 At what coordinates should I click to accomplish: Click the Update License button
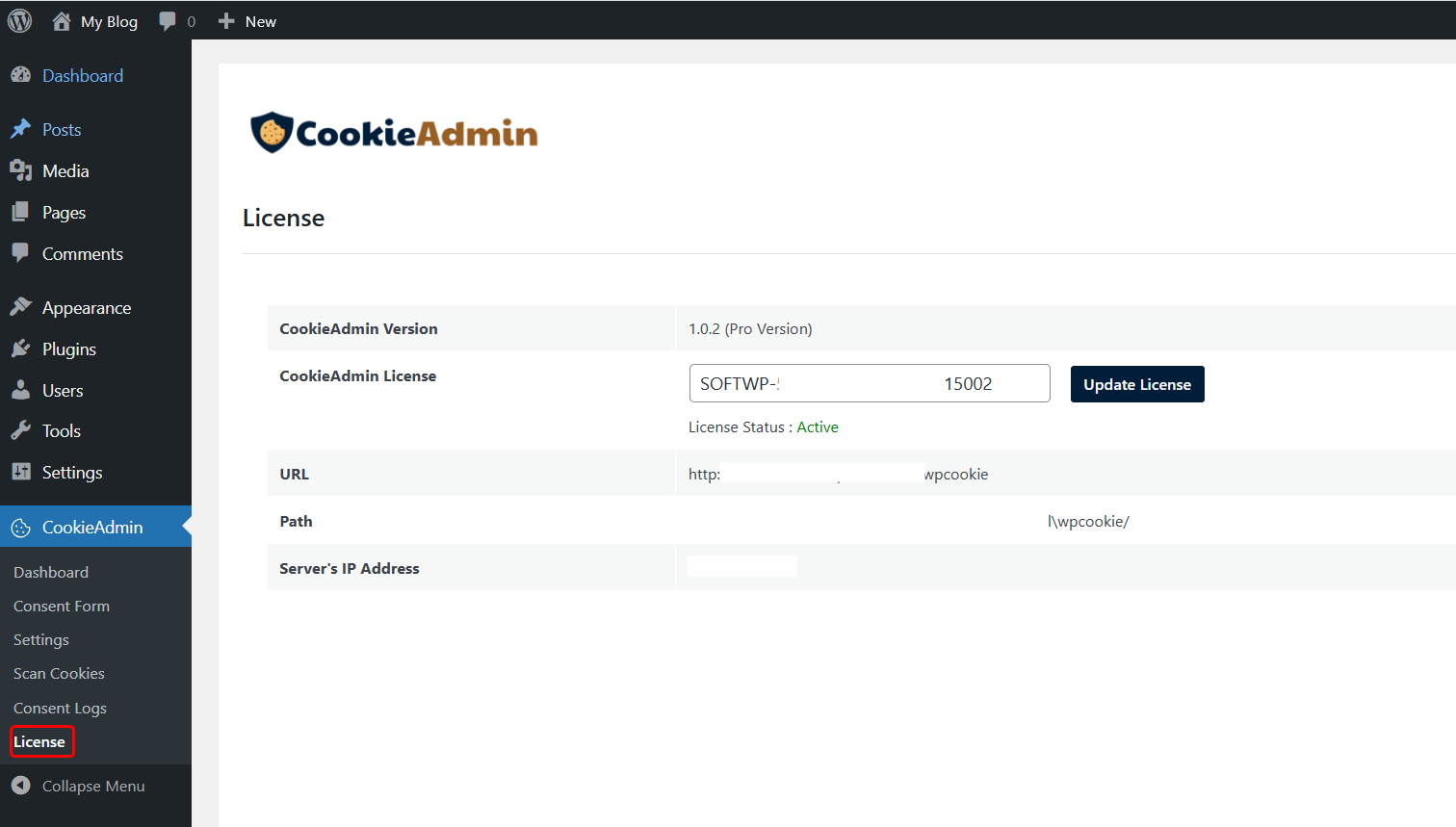click(x=1137, y=384)
